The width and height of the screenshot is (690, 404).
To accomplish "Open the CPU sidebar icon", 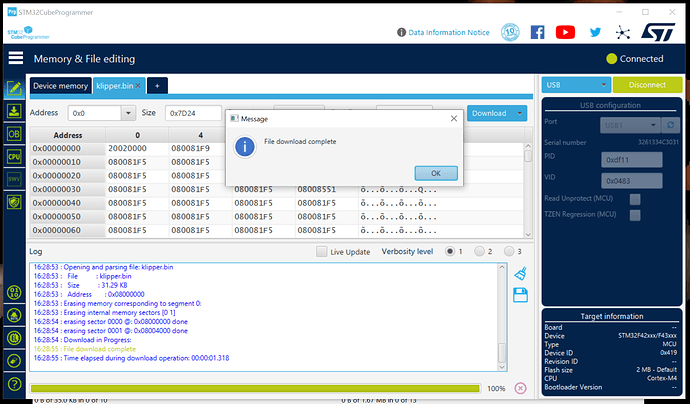I will 14,156.
